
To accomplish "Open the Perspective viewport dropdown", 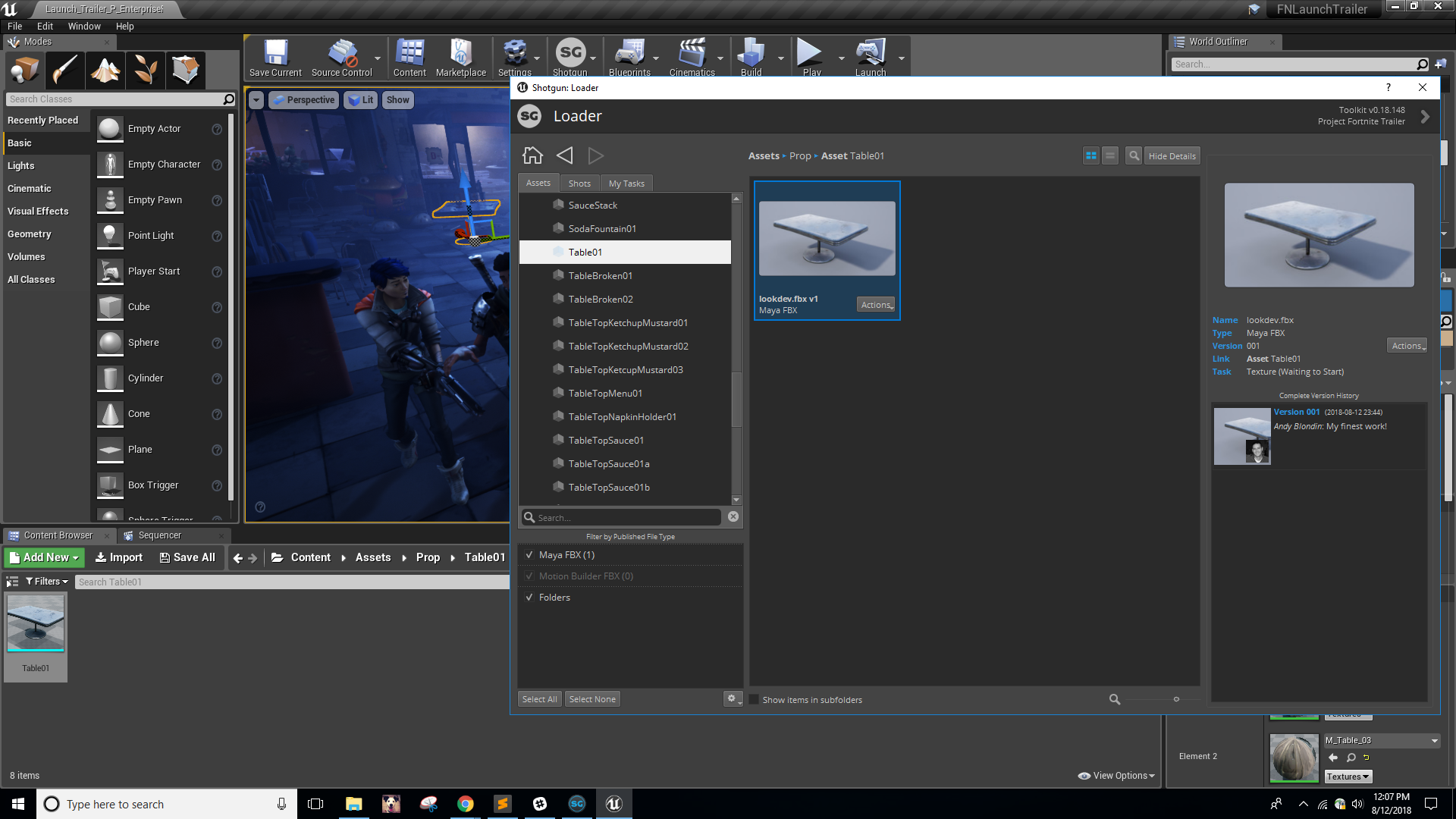I will (x=303, y=99).
